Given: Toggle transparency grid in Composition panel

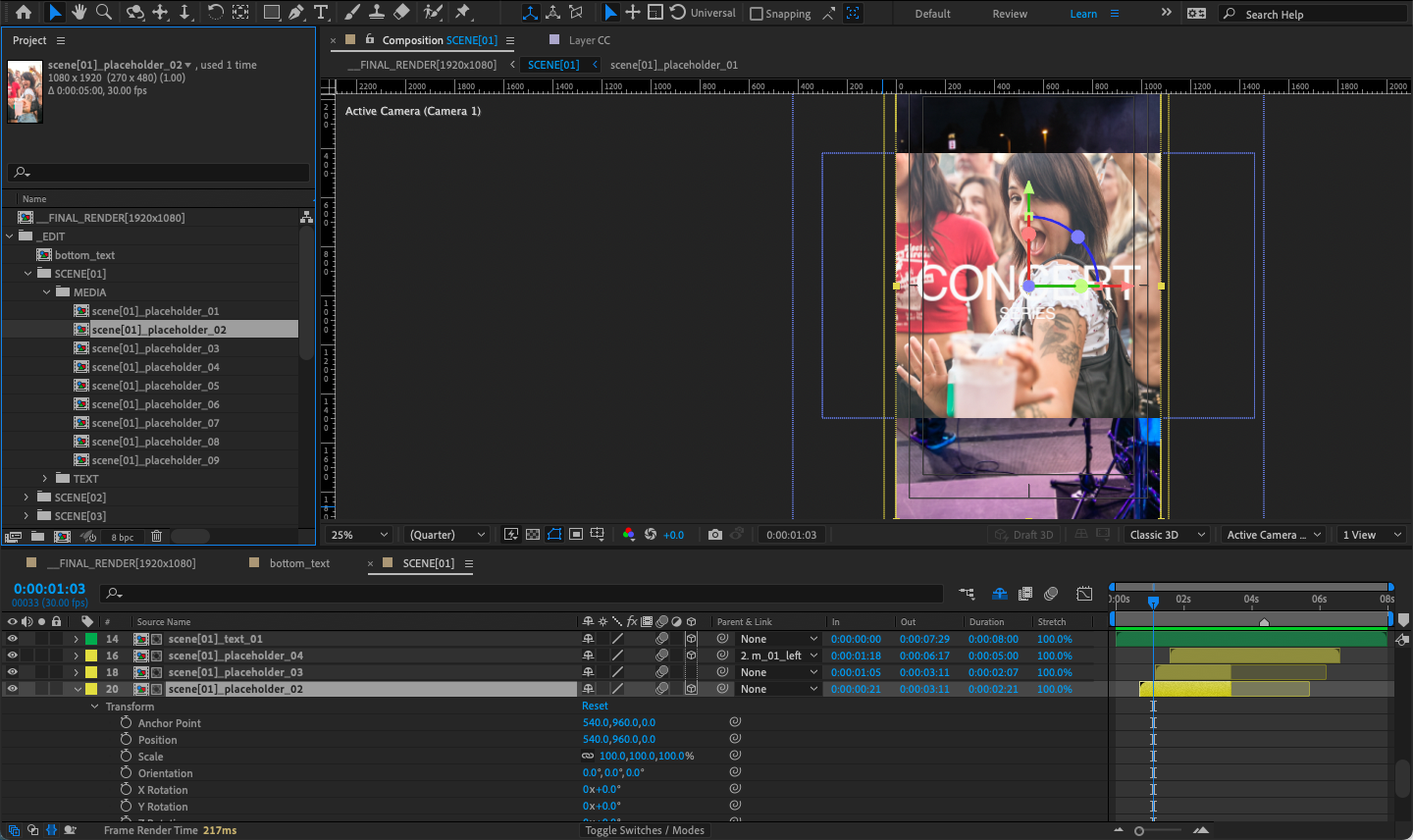Looking at the screenshot, I should click(x=532, y=534).
